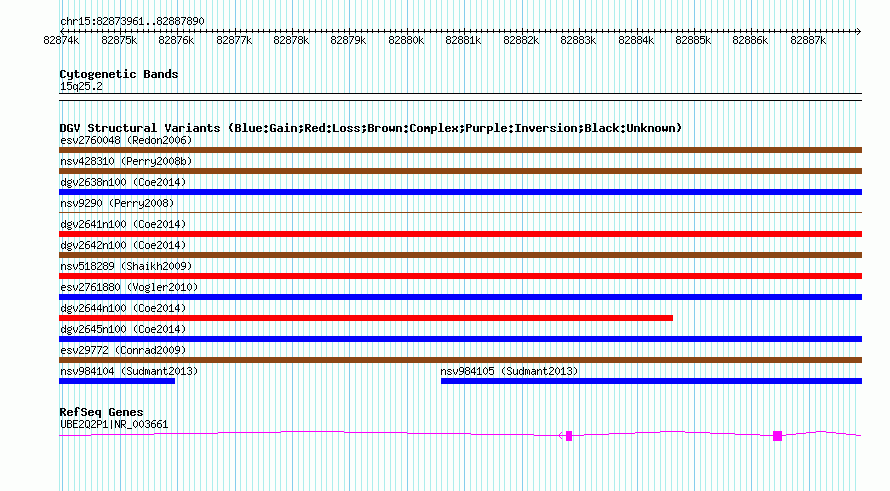This screenshot has height=491, width=890.
Task: Click the 82884k ruler position label
Action: click(x=636, y=40)
